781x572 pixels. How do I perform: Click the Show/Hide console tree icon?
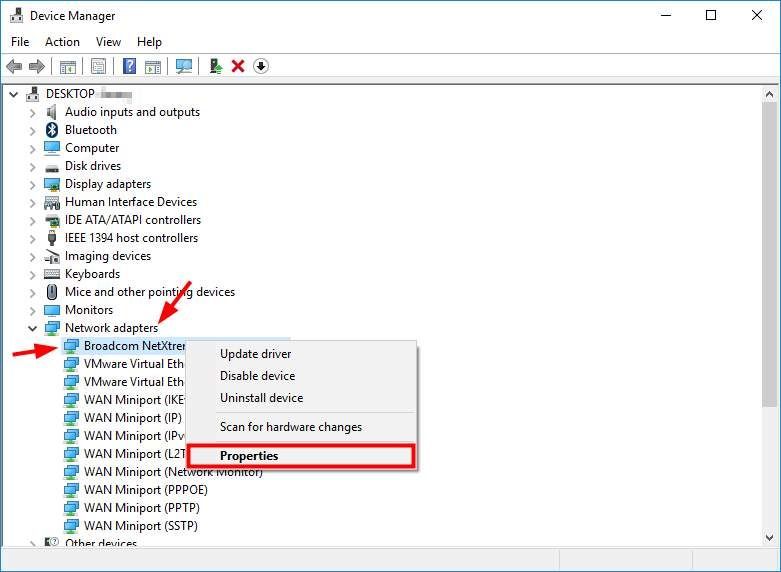point(68,66)
